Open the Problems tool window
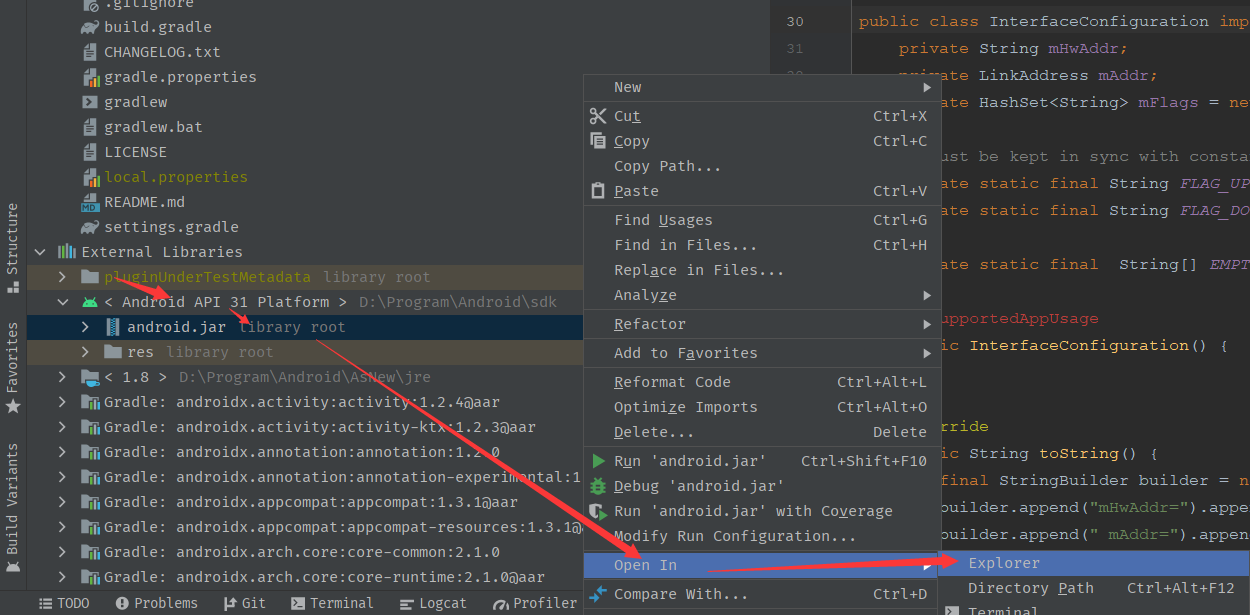This screenshot has height=615, width=1250. coord(157,603)
